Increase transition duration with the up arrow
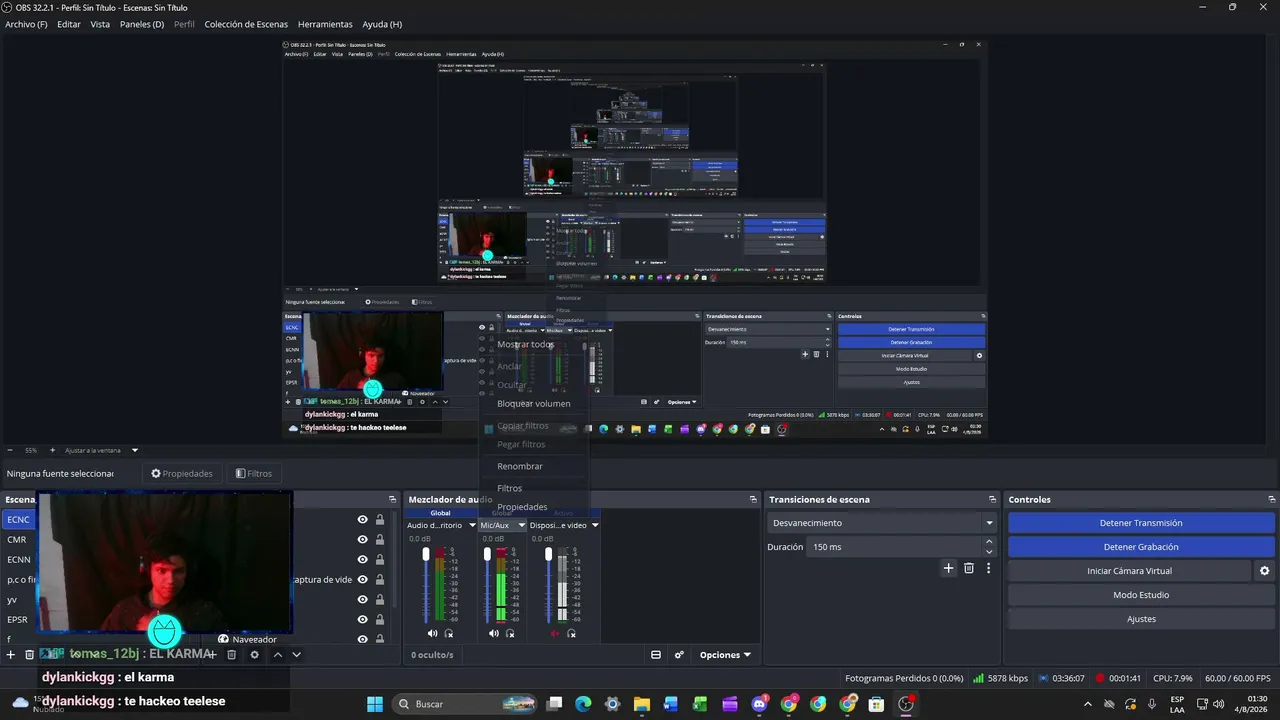 click(x=989, y=542)
